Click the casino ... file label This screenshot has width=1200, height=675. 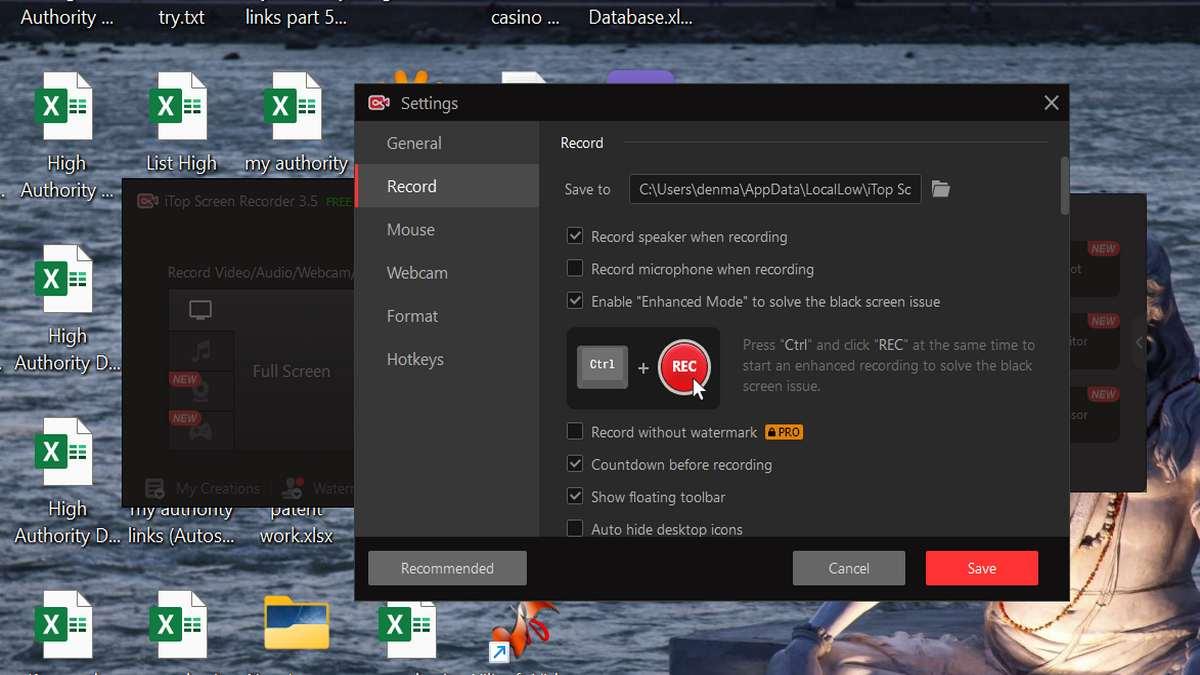525,17
